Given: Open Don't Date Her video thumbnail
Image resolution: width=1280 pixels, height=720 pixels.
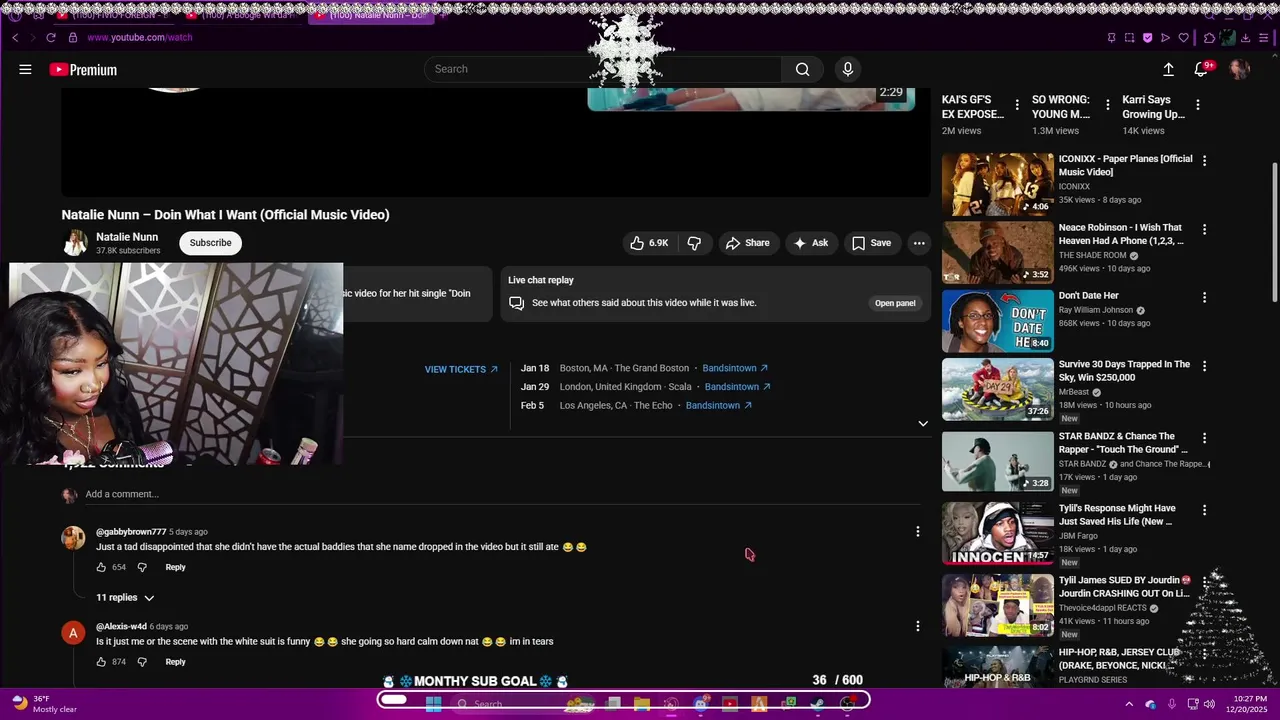Looking at the screenshot, I should (x=998, y=321).
